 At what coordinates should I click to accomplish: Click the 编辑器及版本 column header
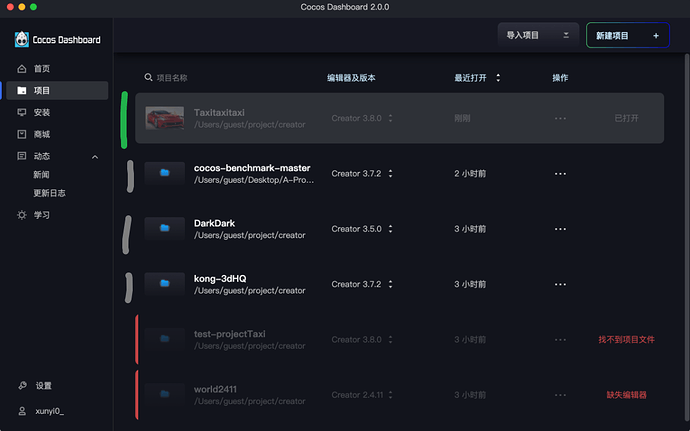pos(351,78)
